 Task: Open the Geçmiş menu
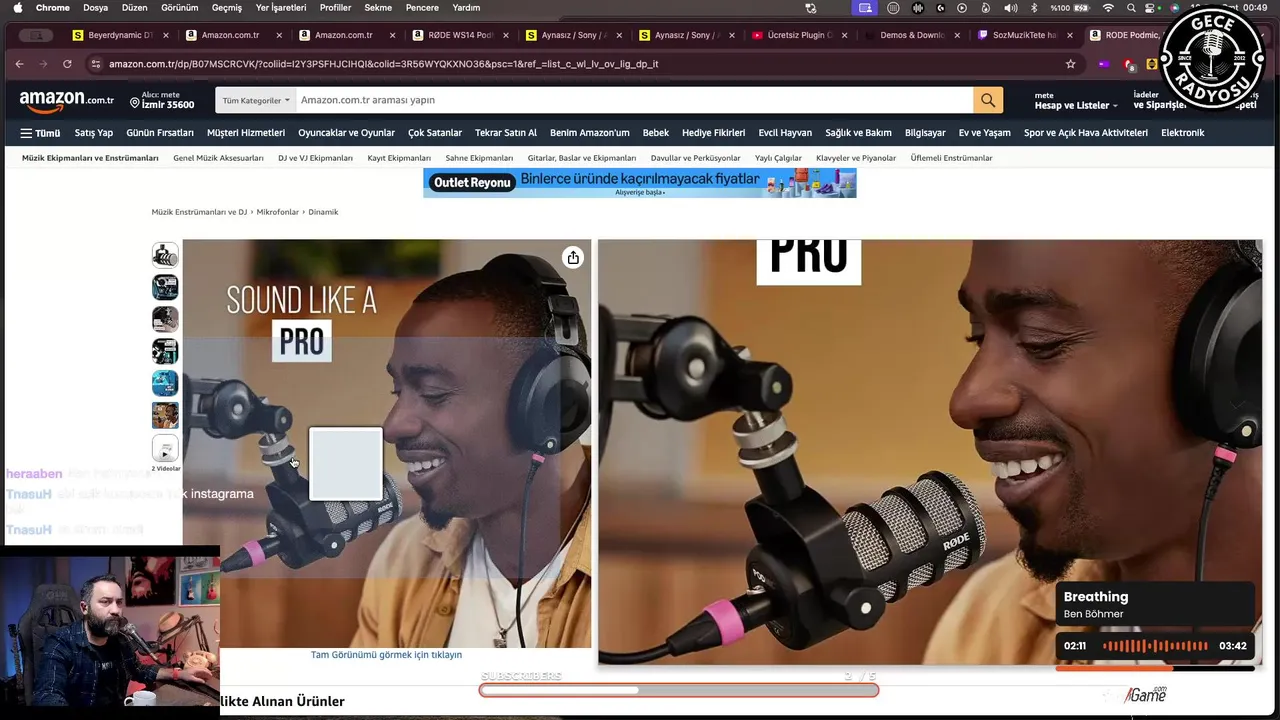pyautogui.click(x=227, y=8)
